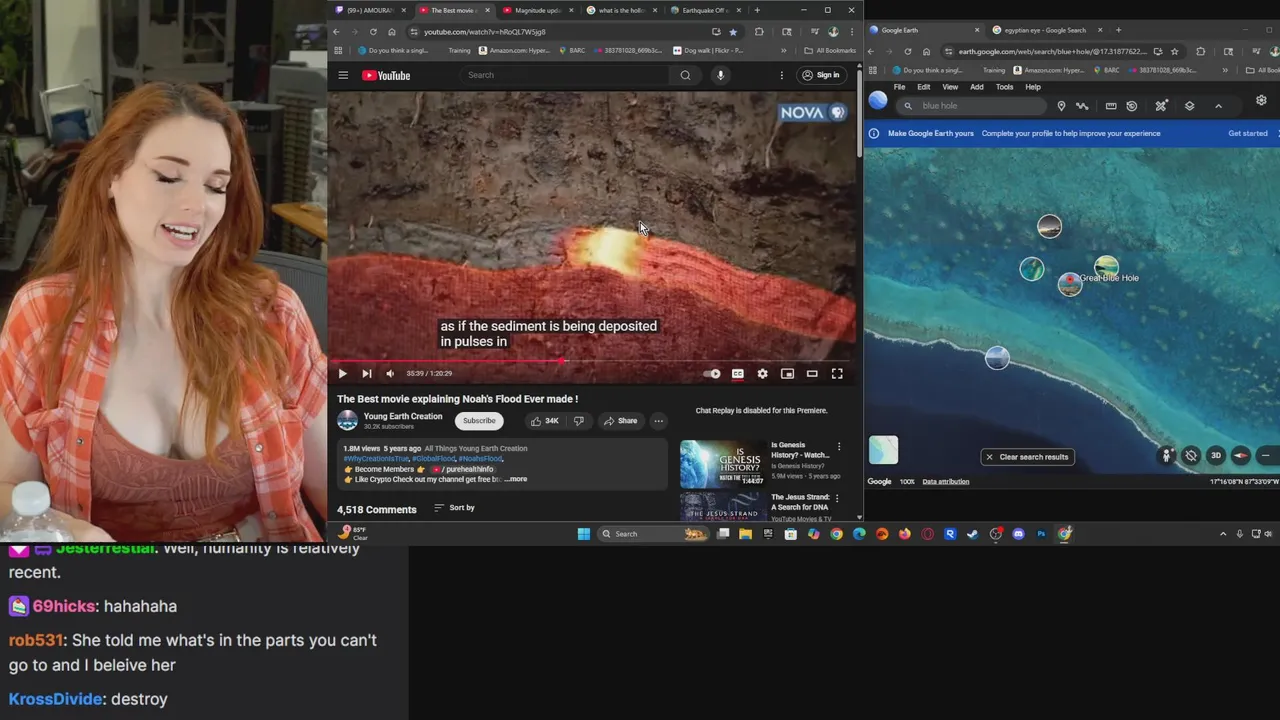Open YouTube settings three-dot menu near Sign in

coord(782,75)
